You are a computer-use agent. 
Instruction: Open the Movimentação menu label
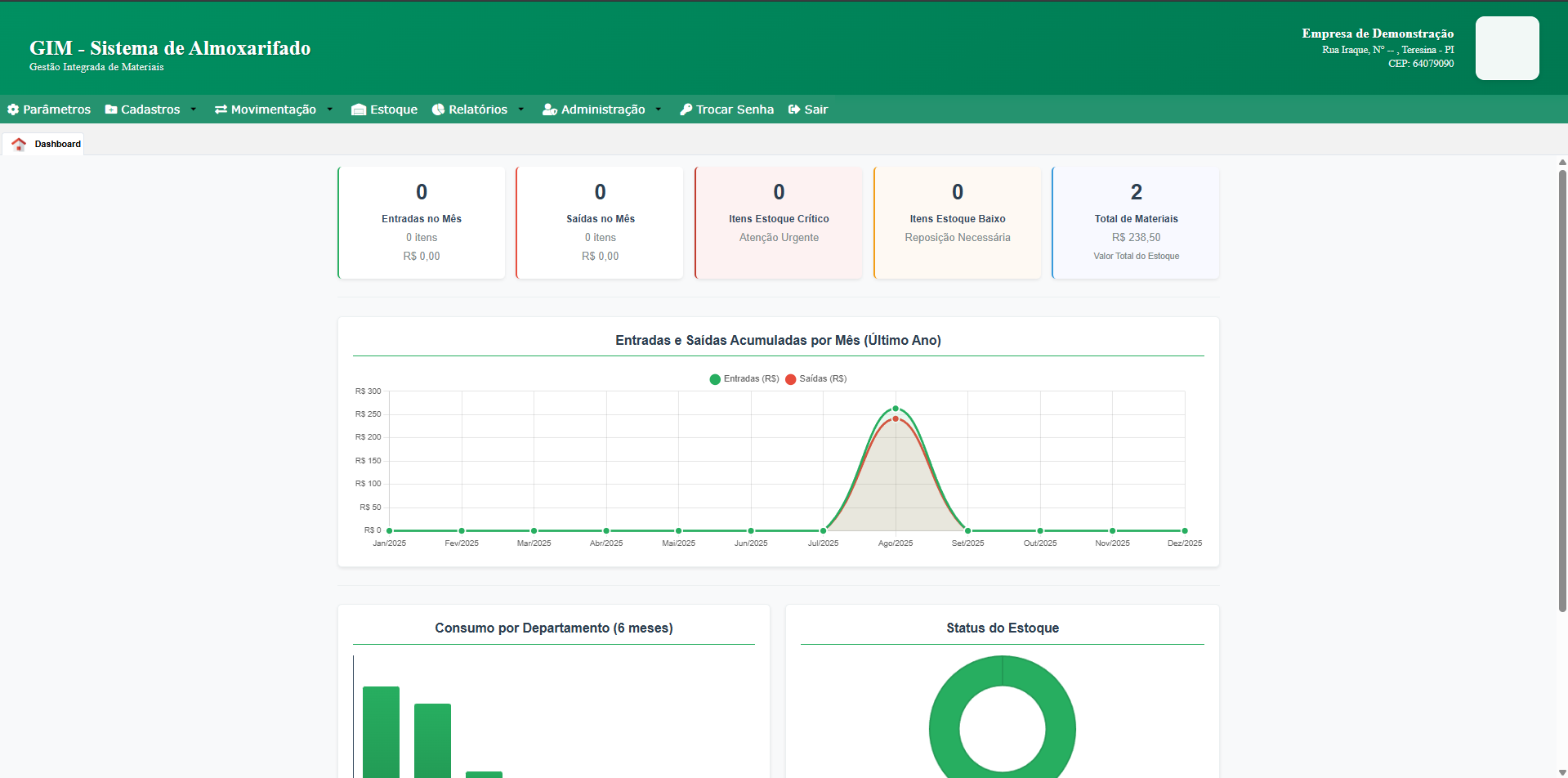pos(274,110)
